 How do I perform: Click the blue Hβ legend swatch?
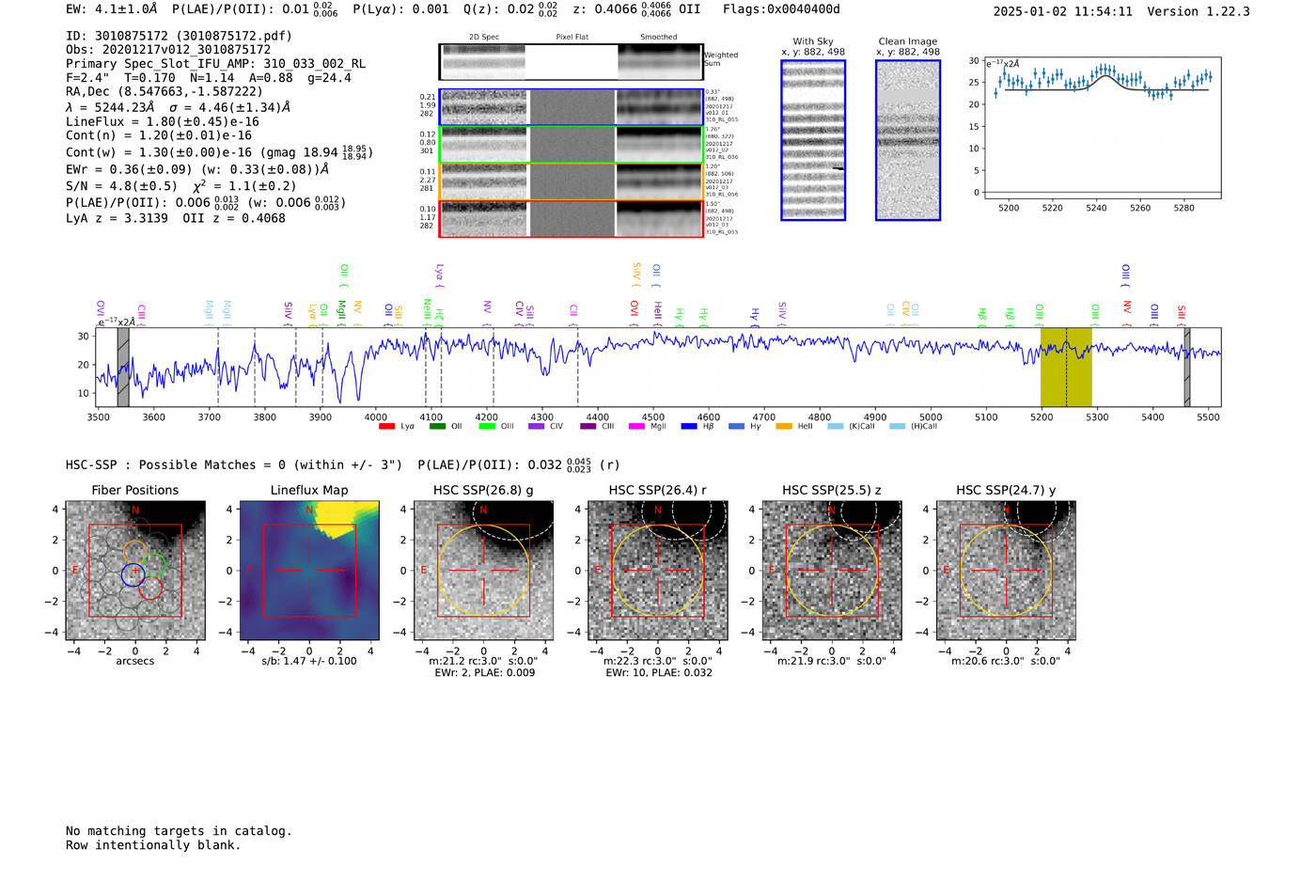[689, 427]
